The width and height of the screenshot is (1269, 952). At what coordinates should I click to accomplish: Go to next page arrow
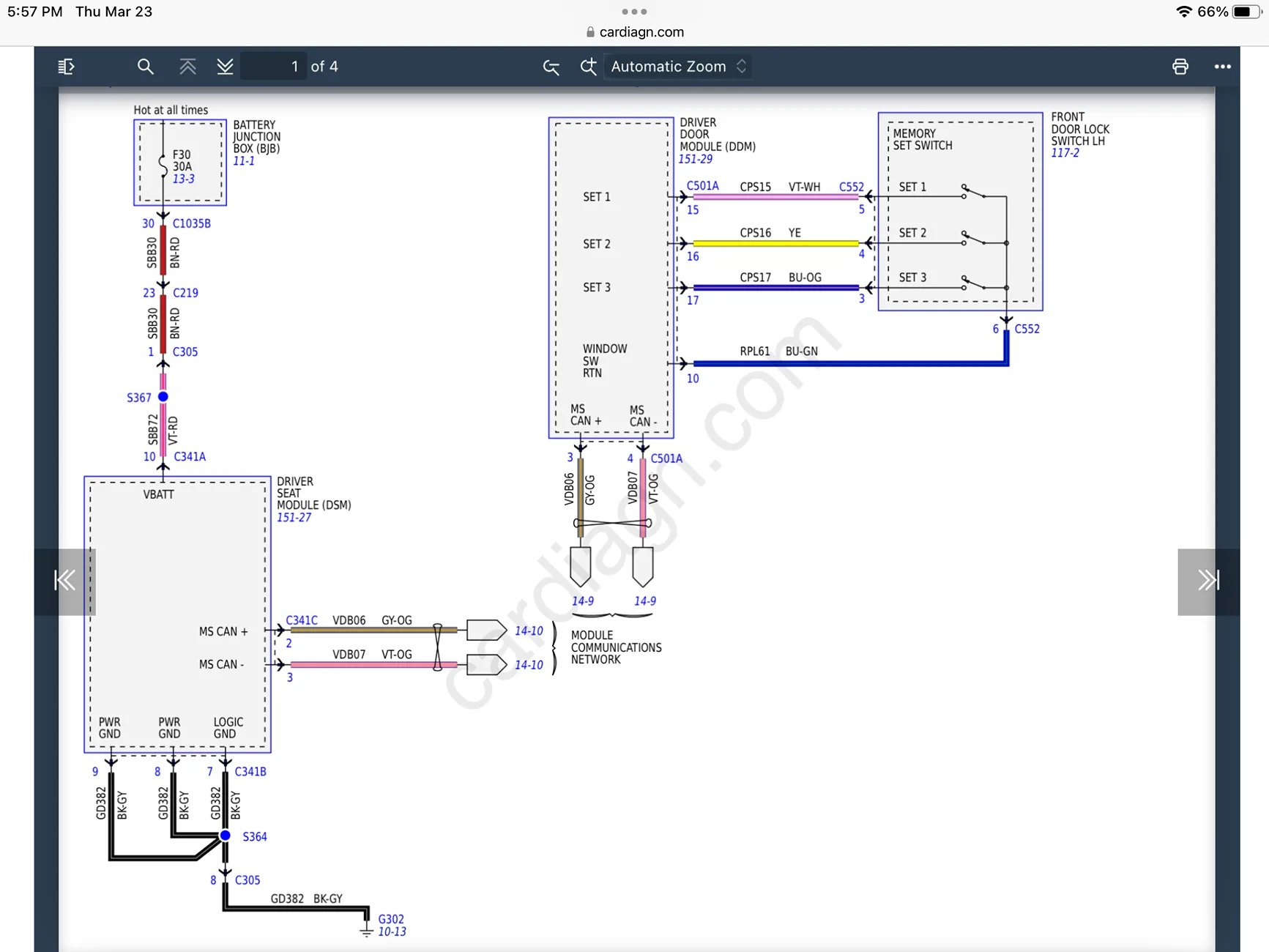(226, 67)
